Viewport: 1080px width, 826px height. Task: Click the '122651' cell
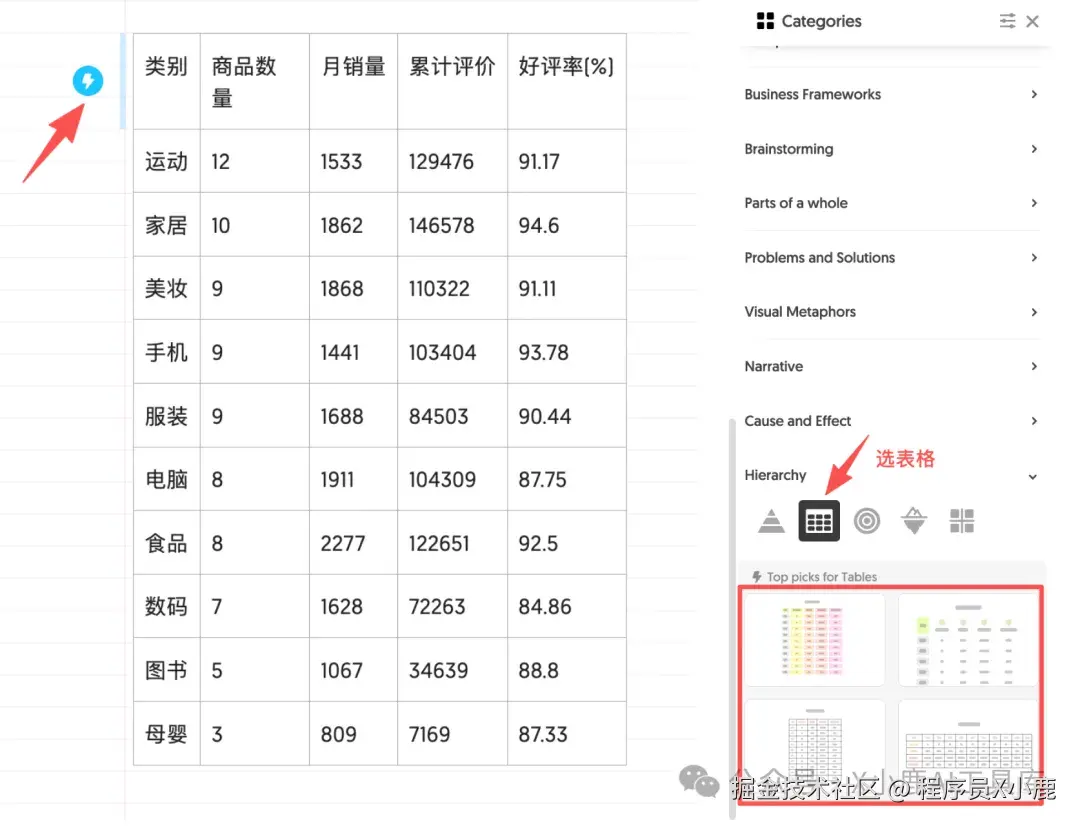coord(453,543)
